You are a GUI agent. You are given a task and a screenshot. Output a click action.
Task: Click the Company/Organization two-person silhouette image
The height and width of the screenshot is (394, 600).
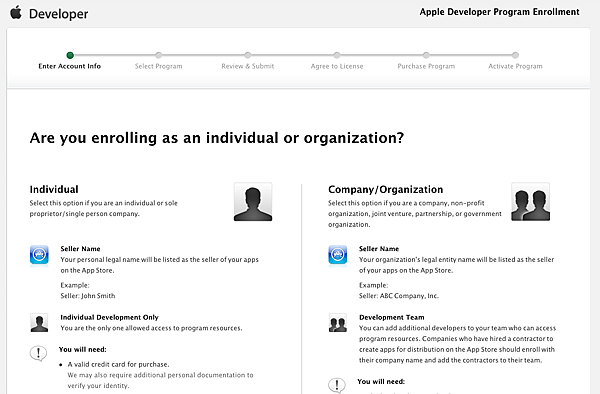coord(530,202)
